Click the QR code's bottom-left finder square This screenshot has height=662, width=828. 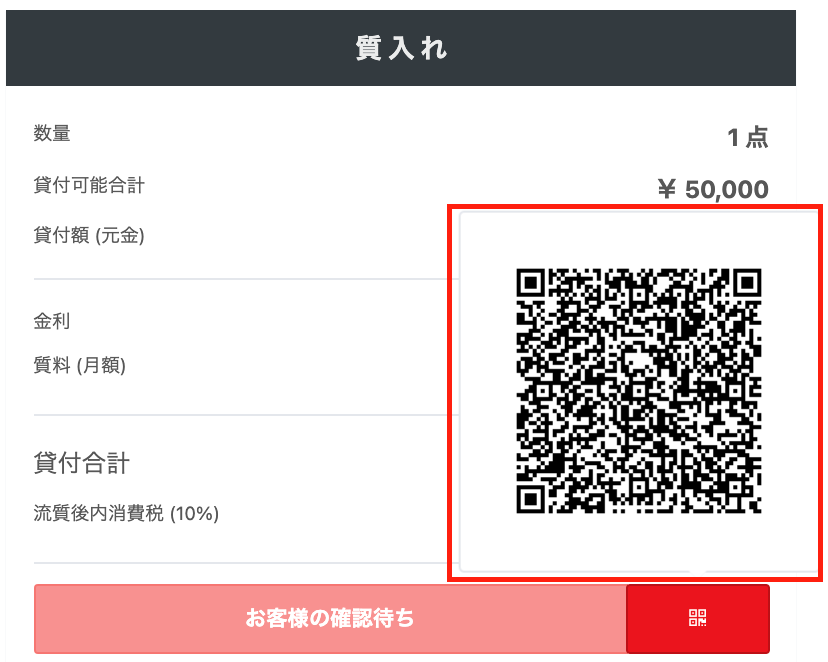click(530, 499)
